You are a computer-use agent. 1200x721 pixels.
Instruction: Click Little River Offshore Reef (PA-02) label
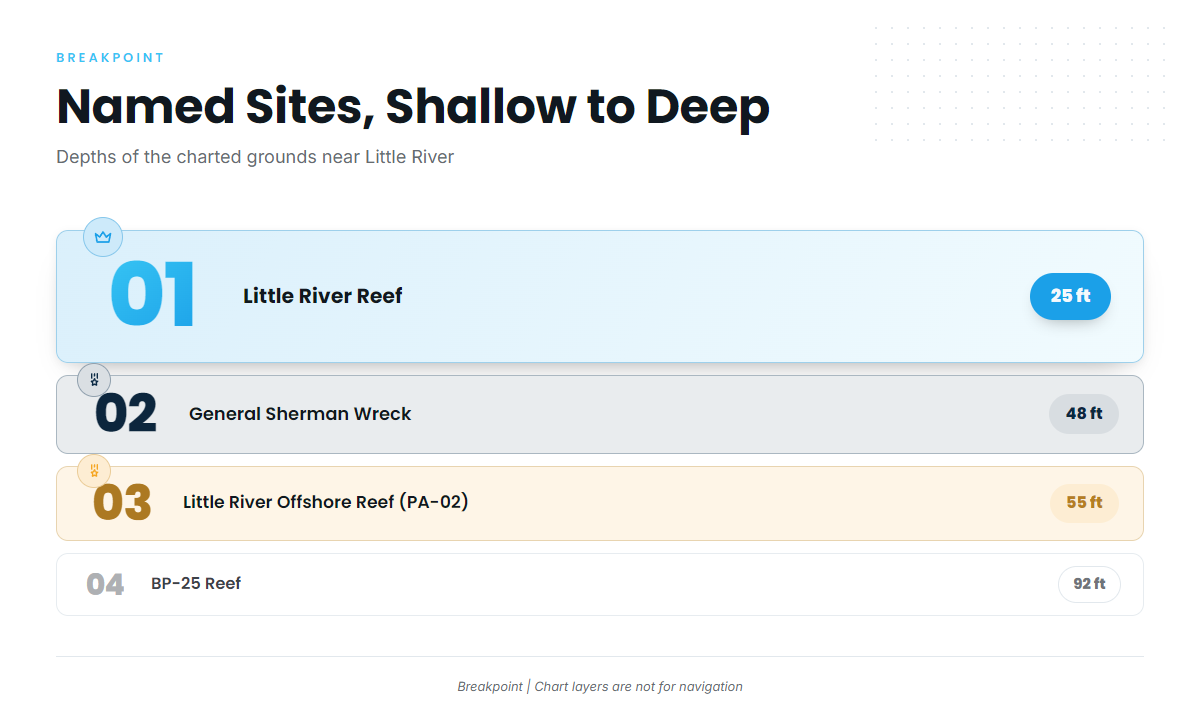(x=326, y=502)
